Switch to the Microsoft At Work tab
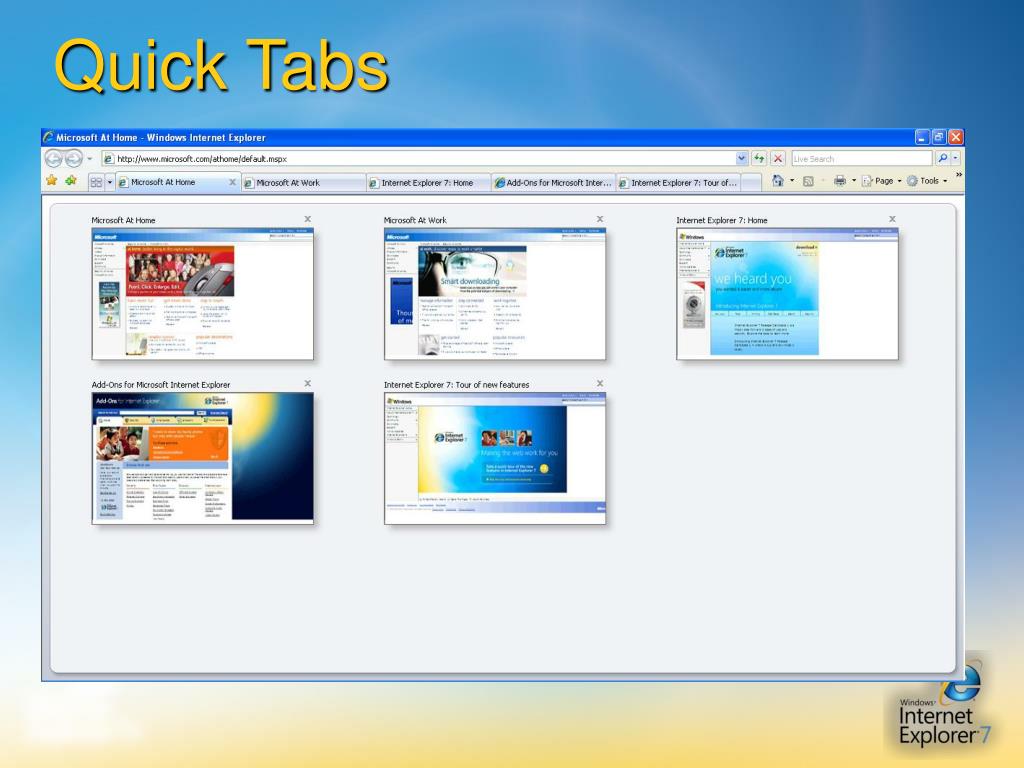The height and width of the screenshot is (768, 1024). (304, 183)
